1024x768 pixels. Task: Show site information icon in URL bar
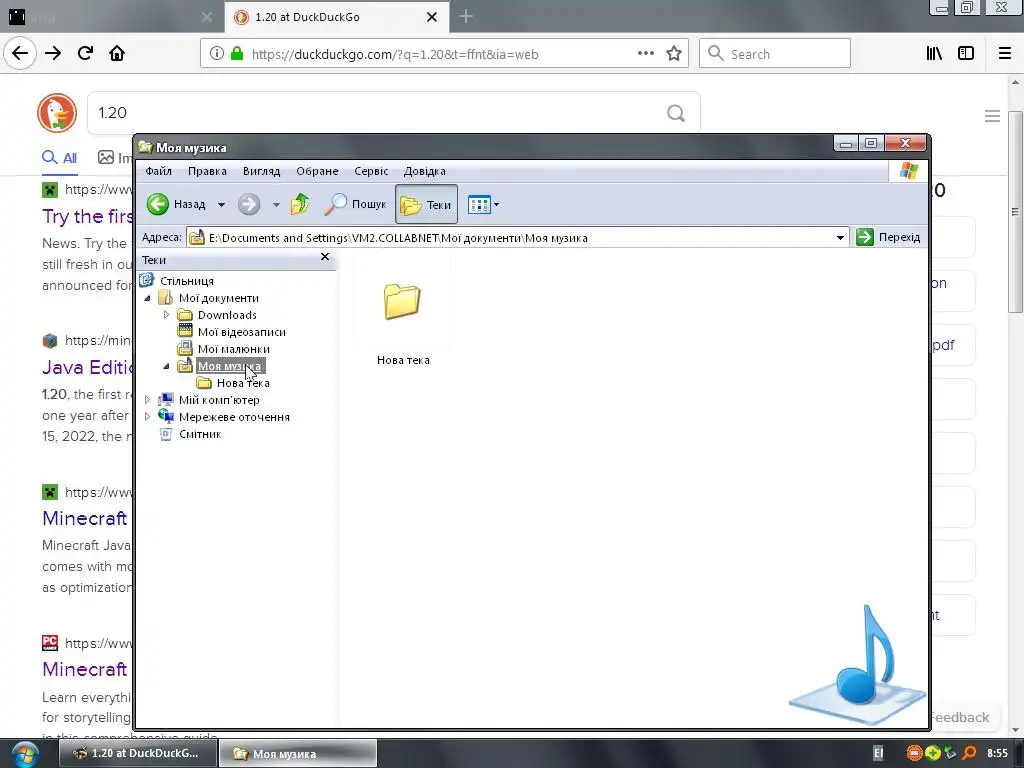click(217, 54)
